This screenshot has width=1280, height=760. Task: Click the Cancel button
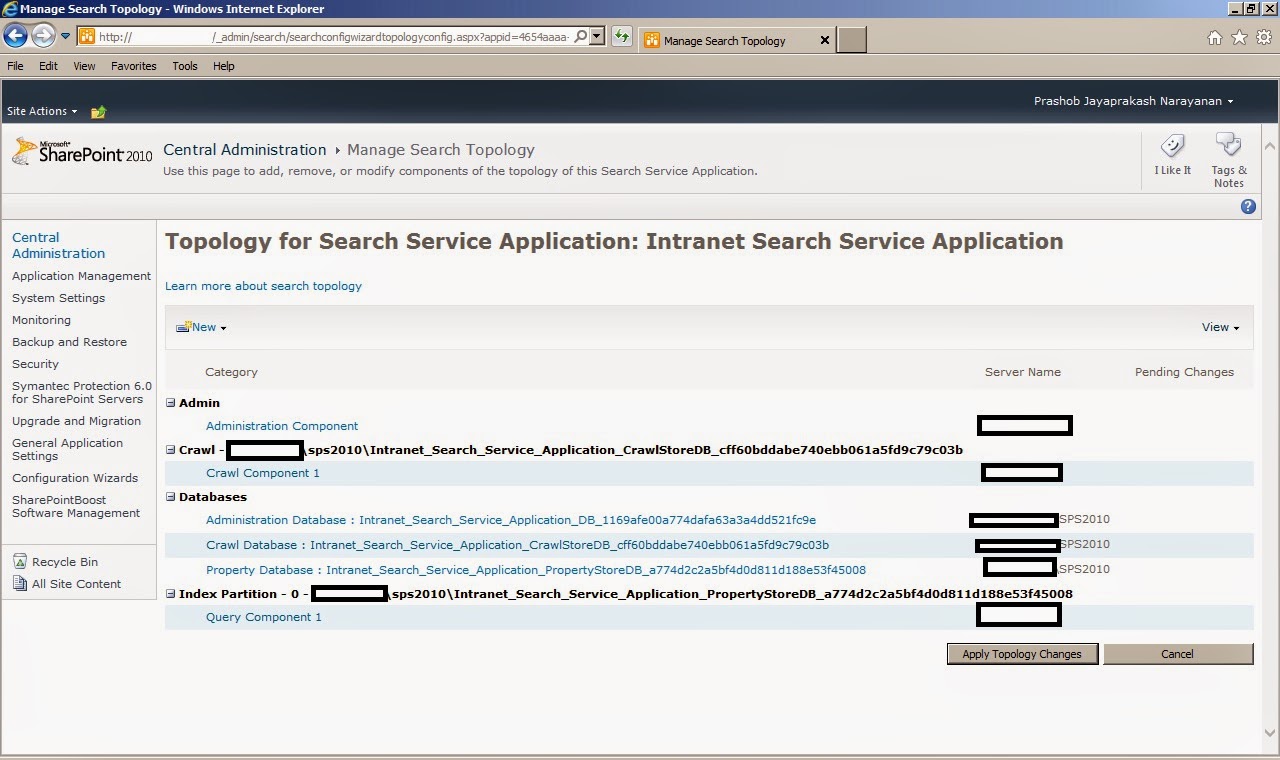coord(1177,654)
